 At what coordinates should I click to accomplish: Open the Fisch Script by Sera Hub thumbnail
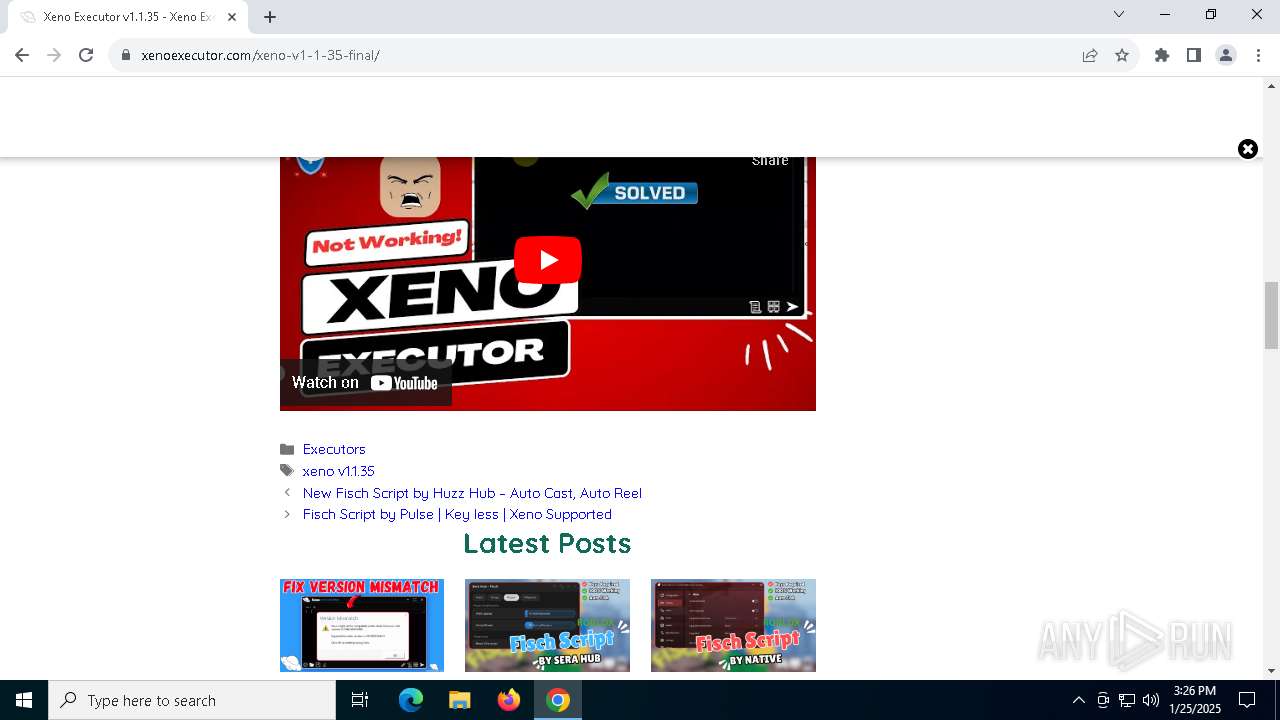[547, 625]
